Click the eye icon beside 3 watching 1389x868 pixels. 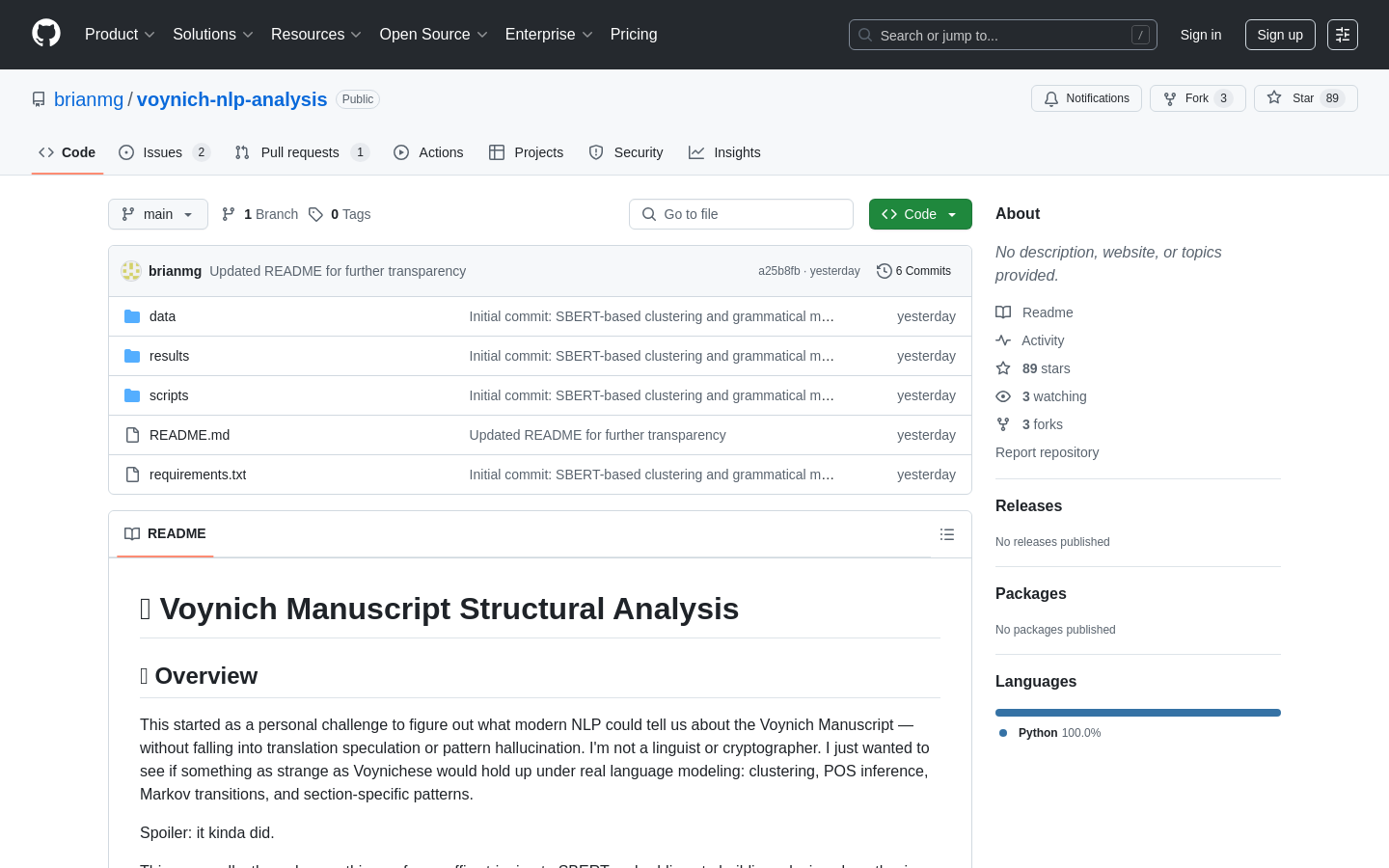click(x=1003, y=396)
